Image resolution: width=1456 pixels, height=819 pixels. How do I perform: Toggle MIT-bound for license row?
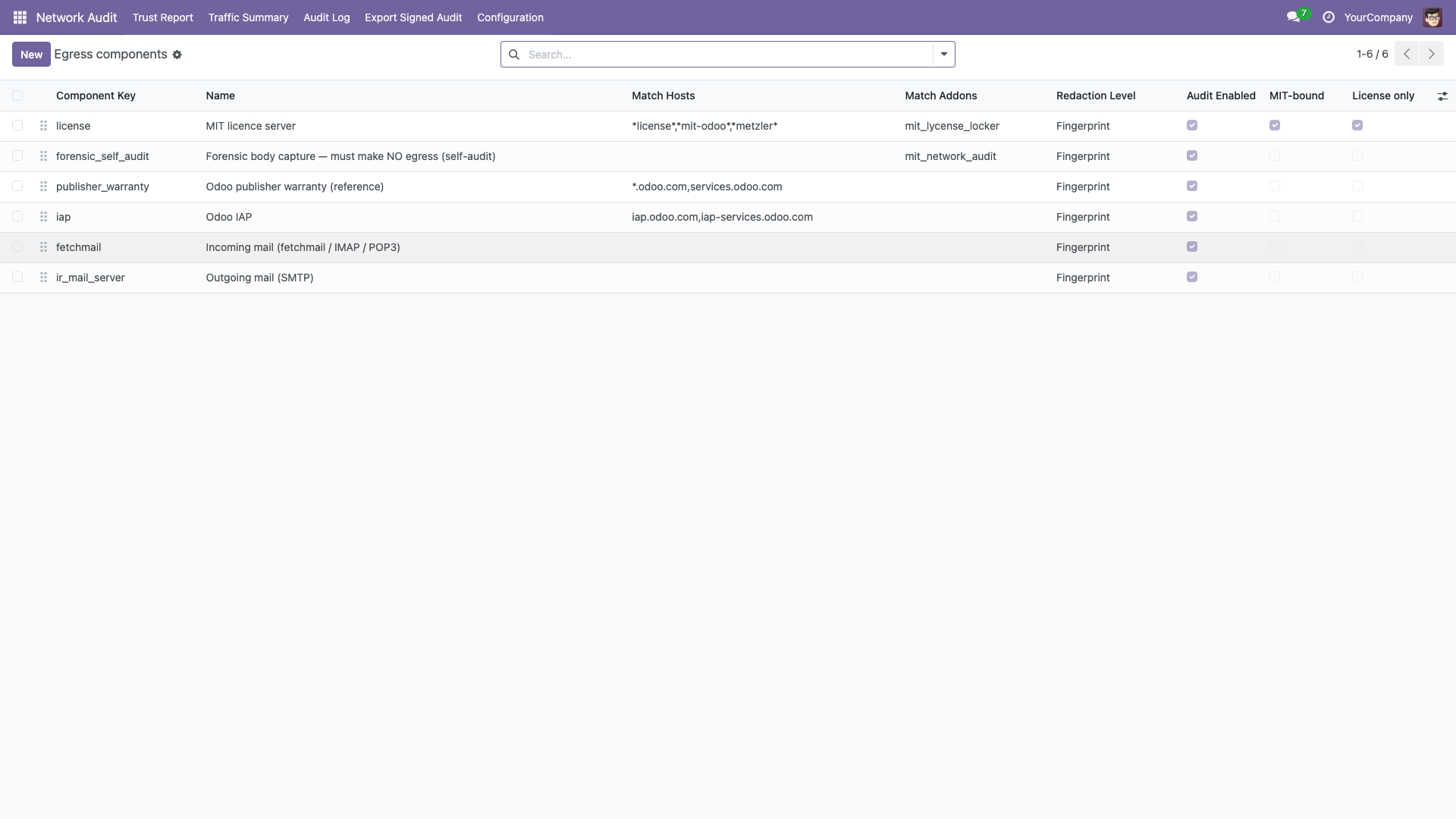pos(1275,125)
